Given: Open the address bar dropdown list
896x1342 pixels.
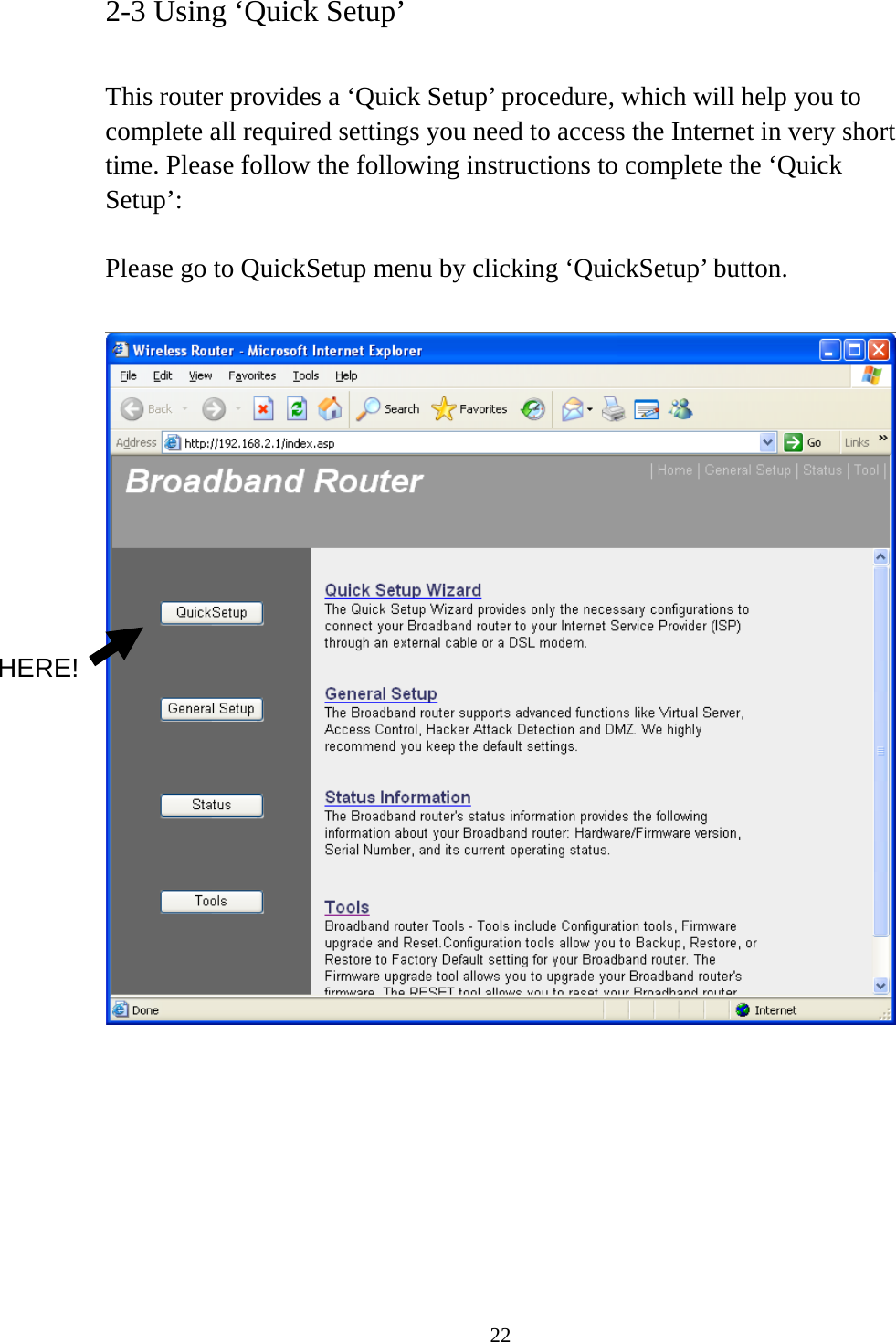Looking at the screenshot, I should click(768, 442).
